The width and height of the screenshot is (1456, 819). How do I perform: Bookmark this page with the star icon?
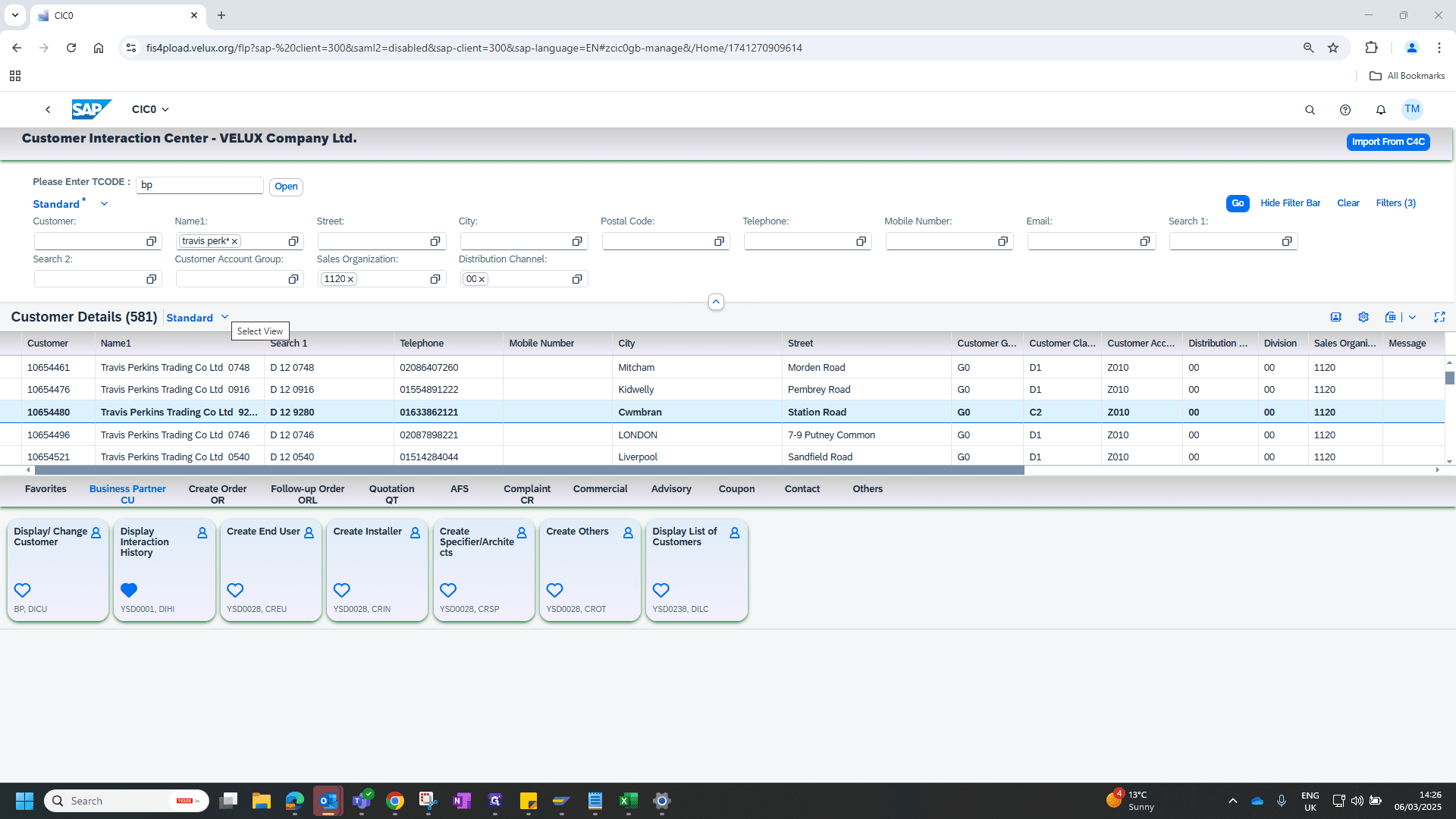1333,48
